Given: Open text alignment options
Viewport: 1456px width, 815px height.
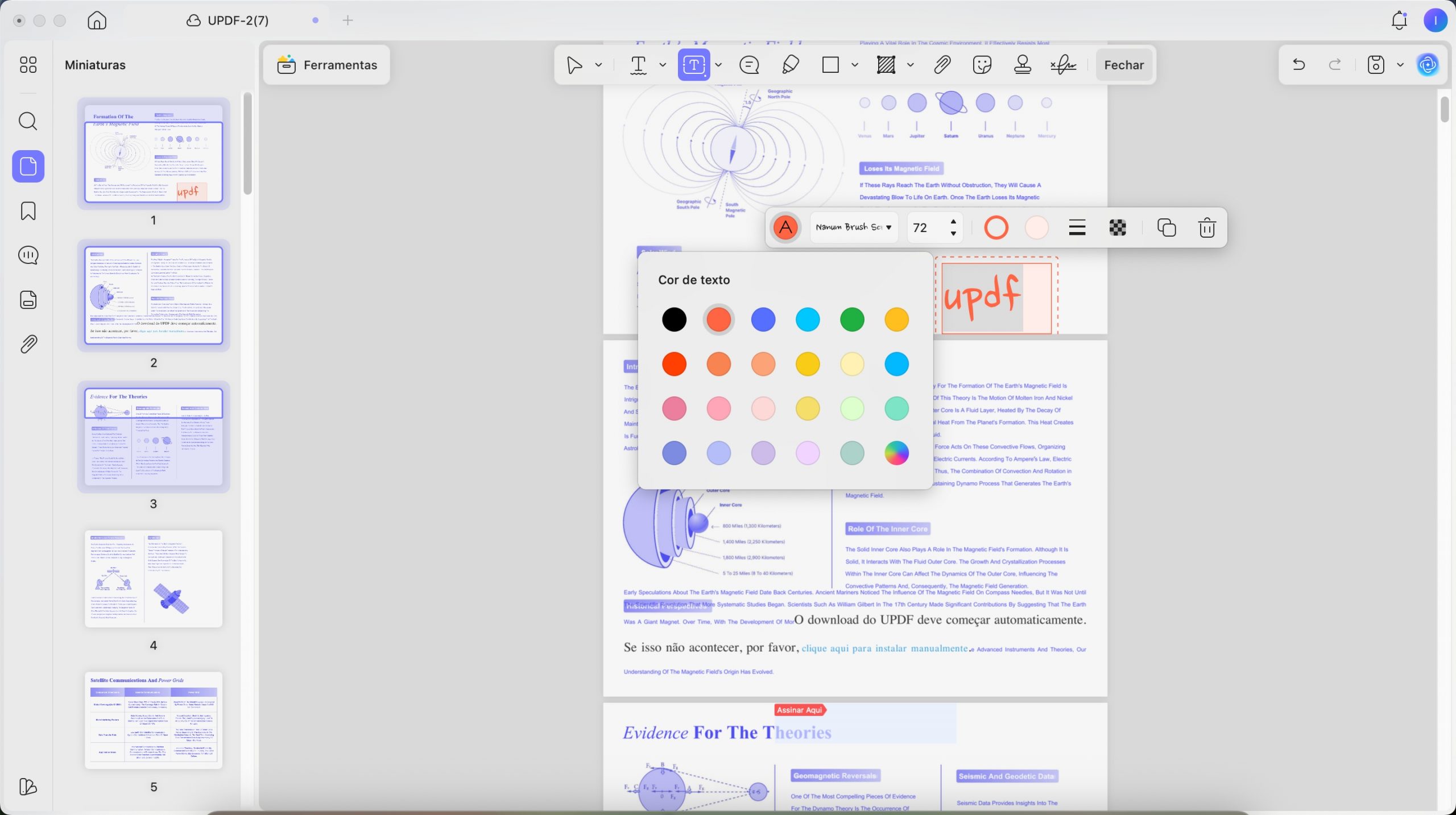Looking at the screenshot, I should tap(1077, 227).
